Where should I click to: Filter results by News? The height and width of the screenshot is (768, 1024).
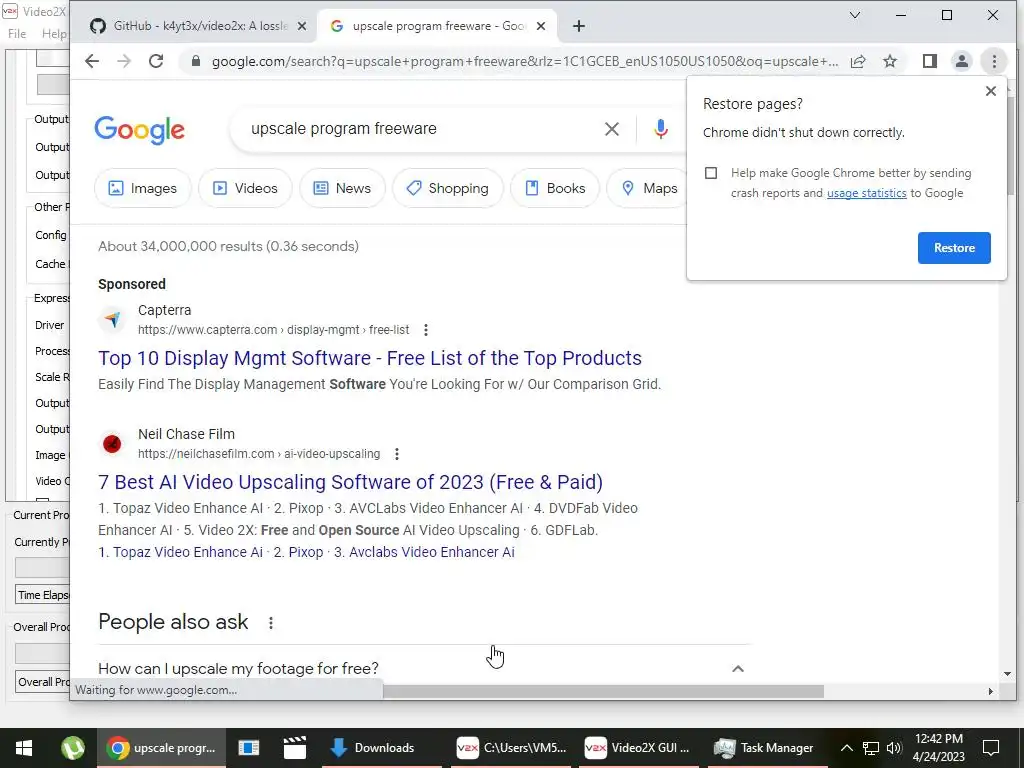[342, 188]
